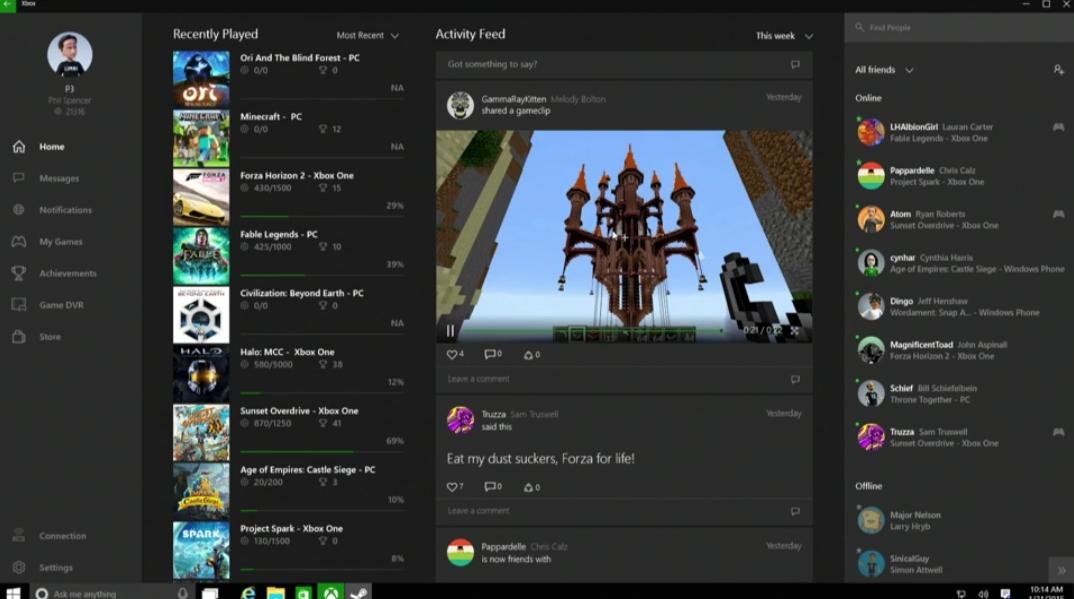Open Xbox app Settings gear
This screenshot has width=1074, height=599.
tap(55, 567)
